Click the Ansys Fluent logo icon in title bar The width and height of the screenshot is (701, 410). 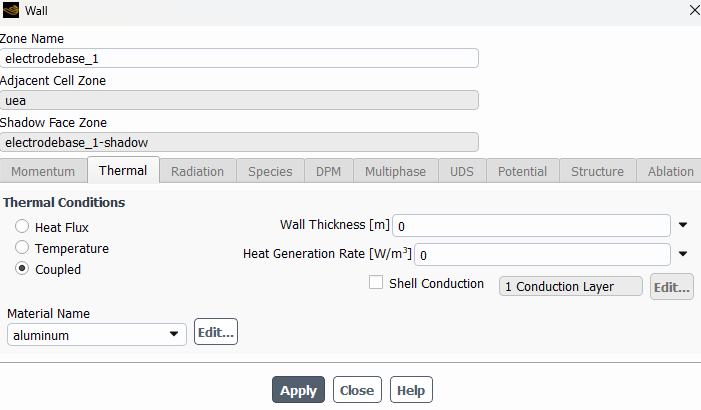[x=11, y=10]
